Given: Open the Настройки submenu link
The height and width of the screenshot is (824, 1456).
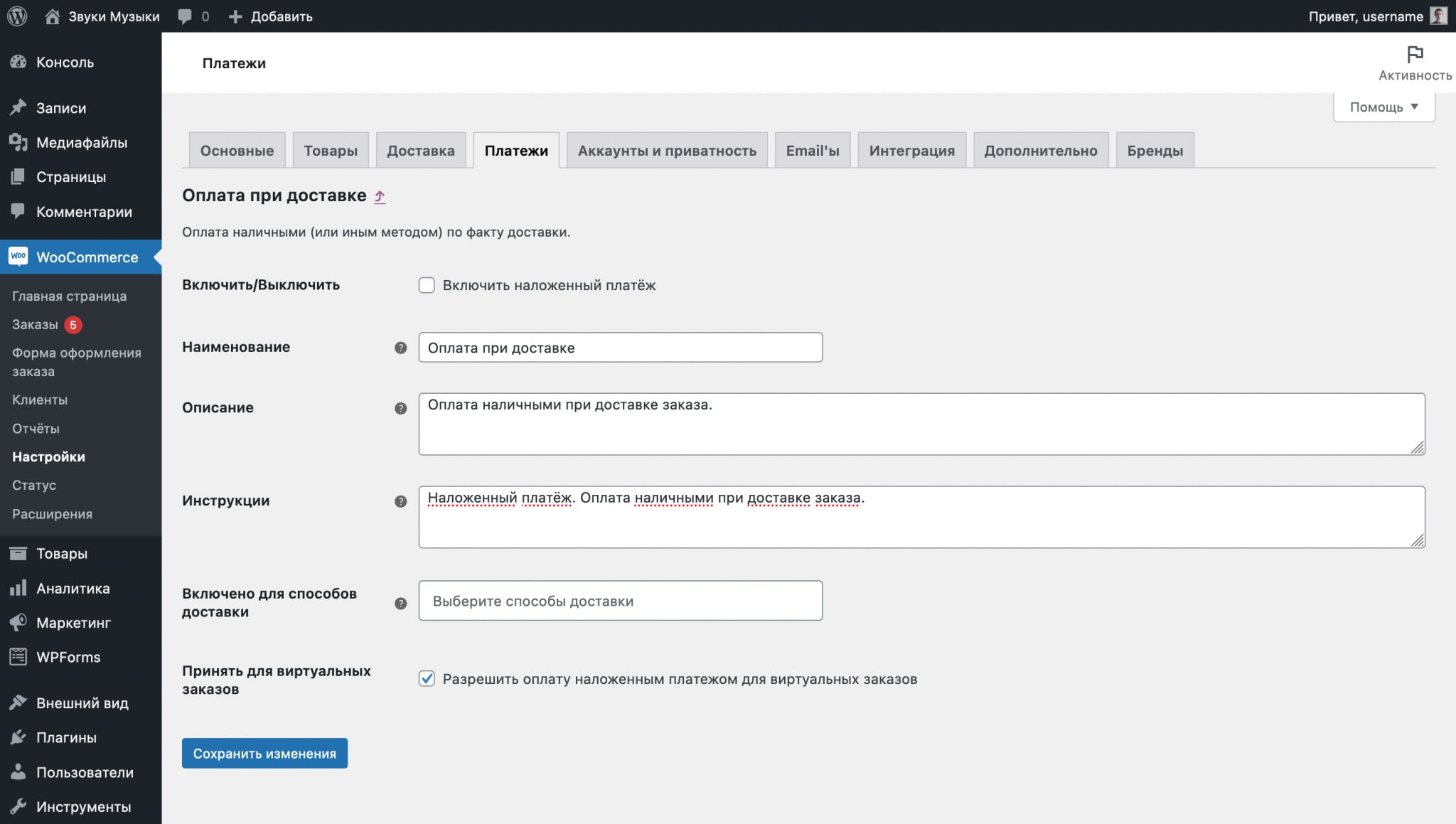Looking at the screenshot, I should 48,456.
